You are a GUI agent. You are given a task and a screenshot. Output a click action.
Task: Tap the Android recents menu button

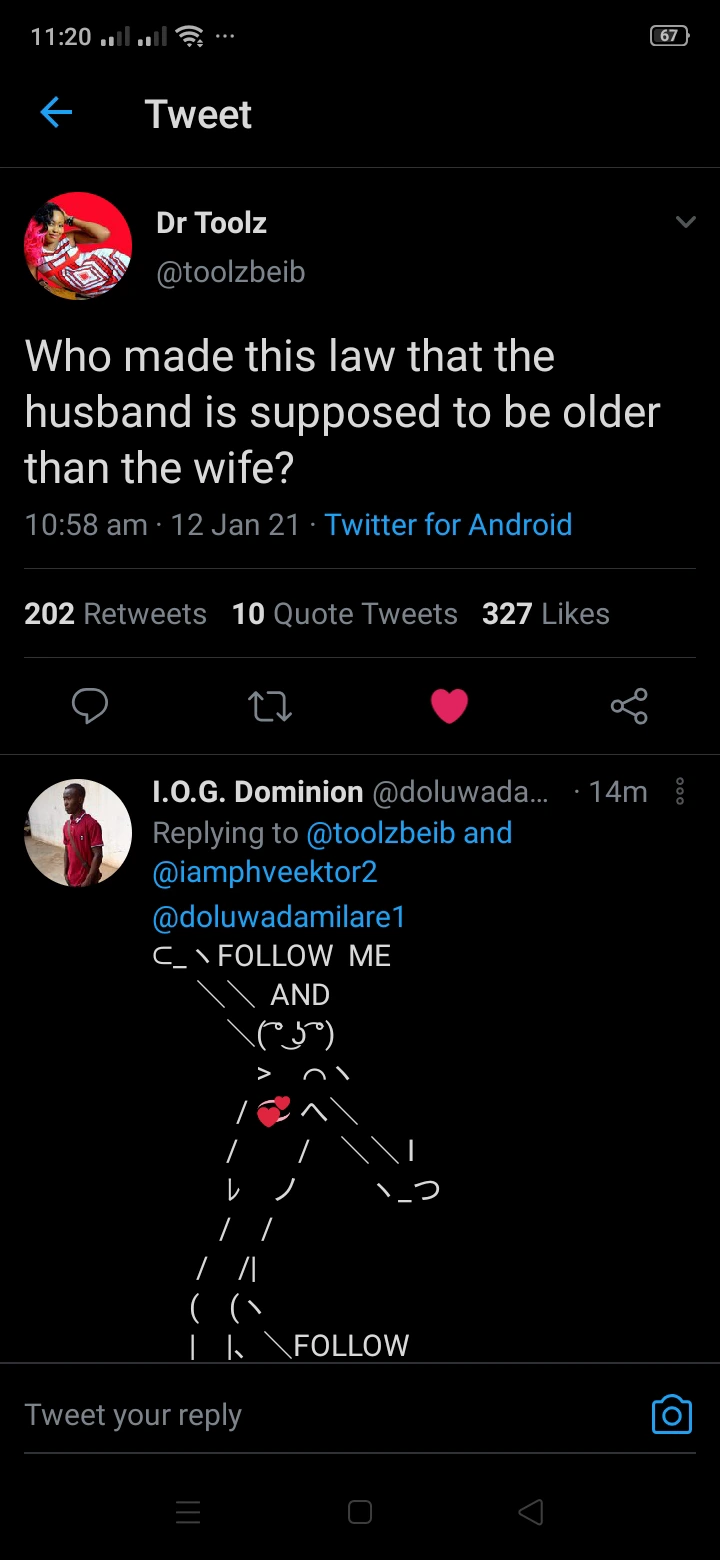pos(188,1512)
